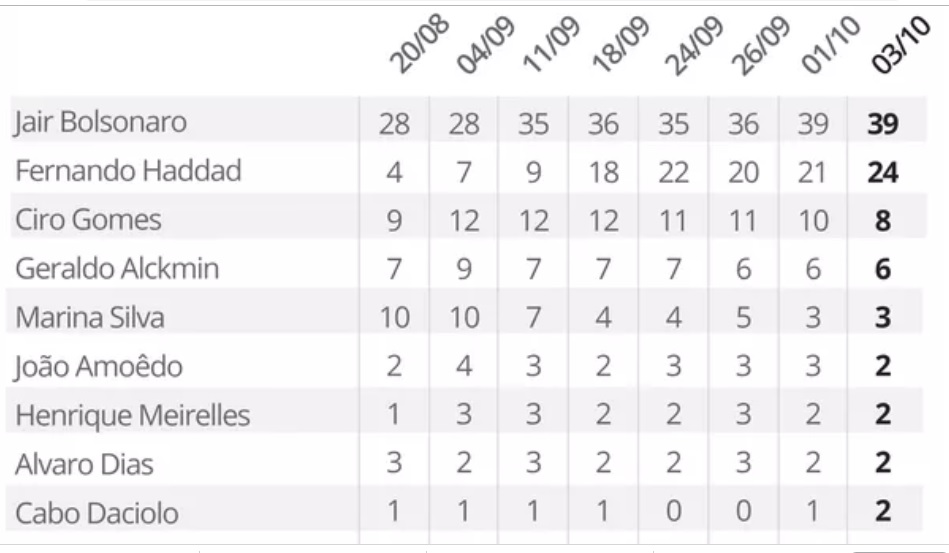Select the Cabo Daciolo row label
This screenshot has height=553, width=949.
point(97,514)
